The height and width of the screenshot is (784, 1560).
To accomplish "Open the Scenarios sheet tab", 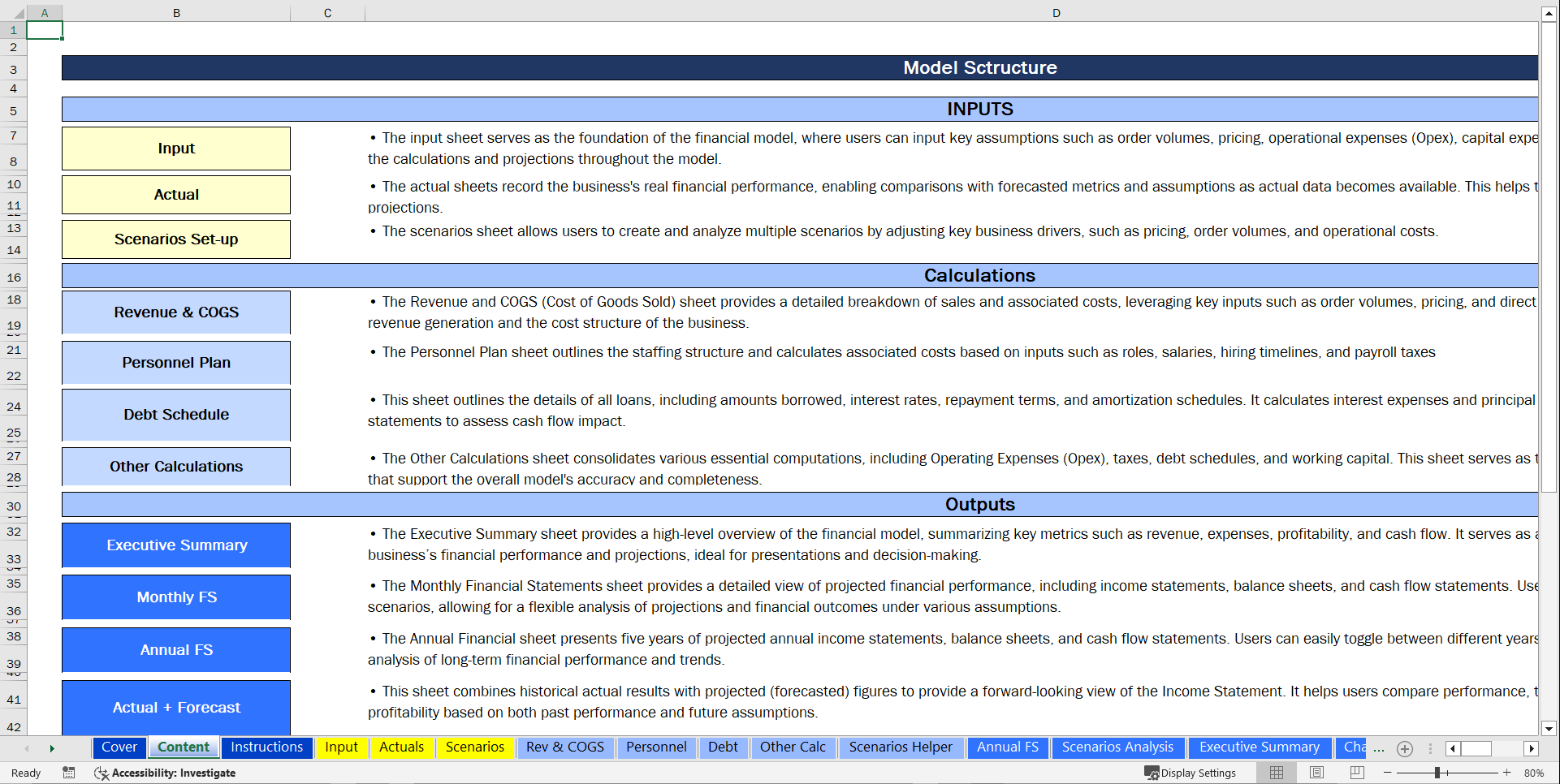I will (475, 747).
